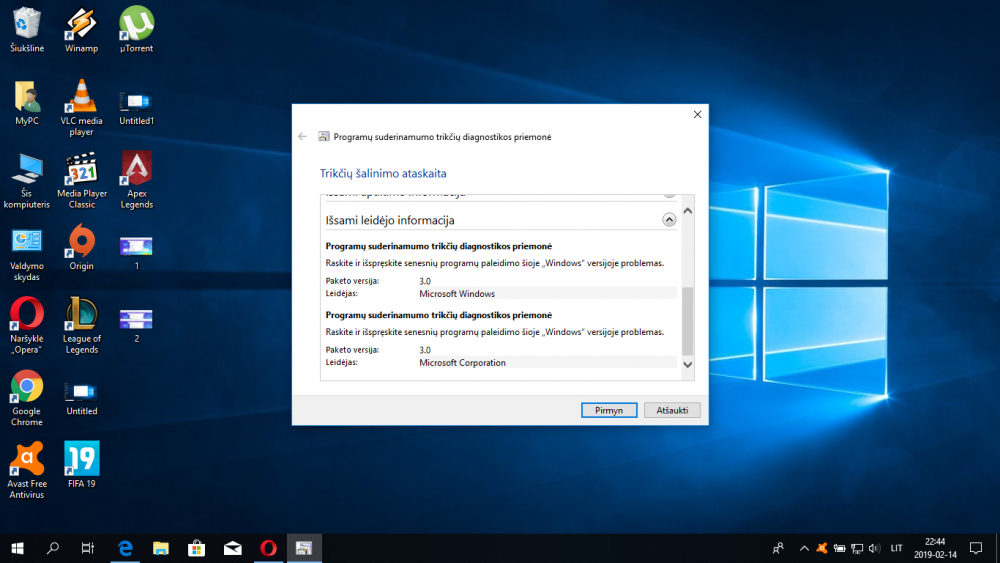Select the Šis kompiuteris icon

click(27, 181)
